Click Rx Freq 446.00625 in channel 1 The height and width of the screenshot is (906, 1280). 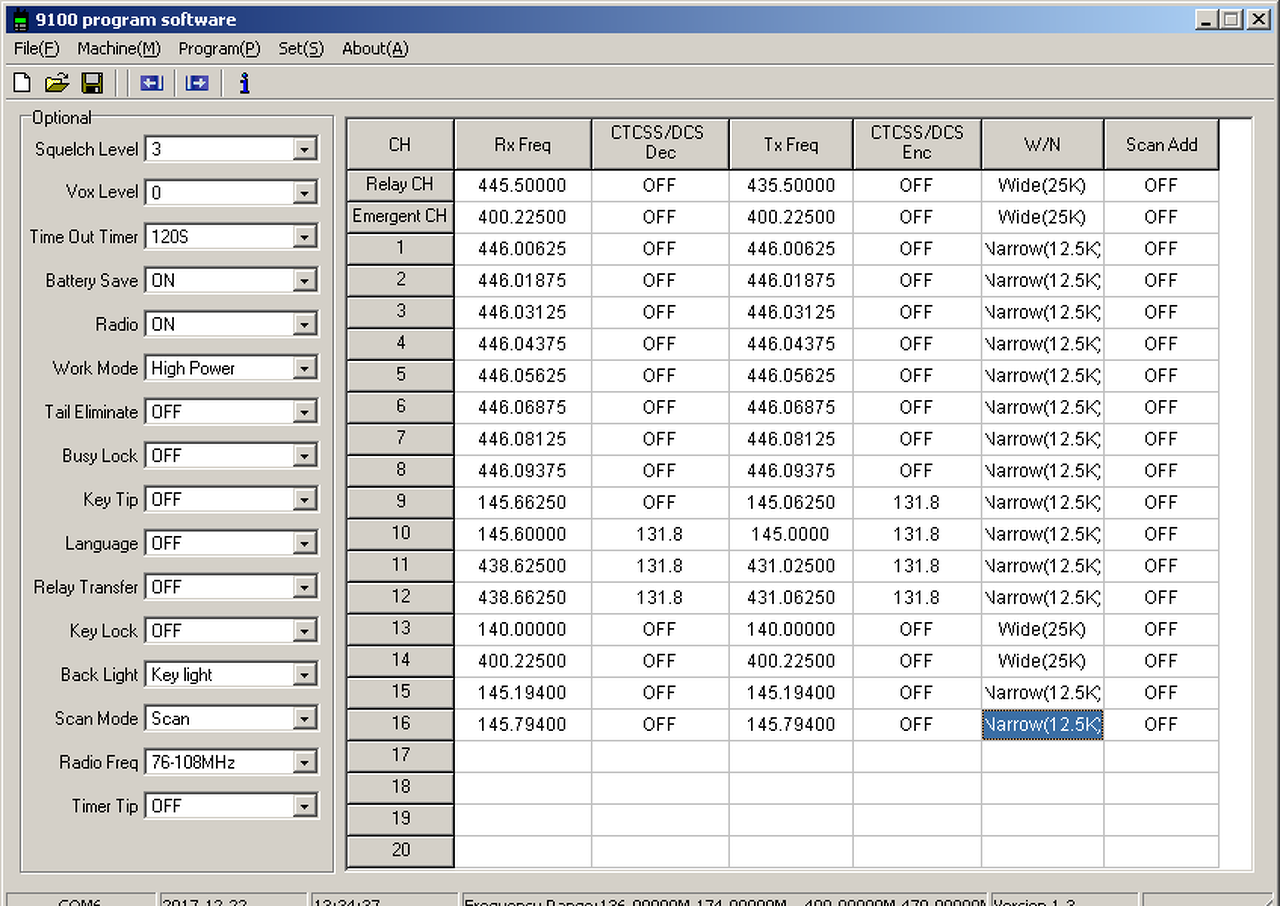coord(523,249)
